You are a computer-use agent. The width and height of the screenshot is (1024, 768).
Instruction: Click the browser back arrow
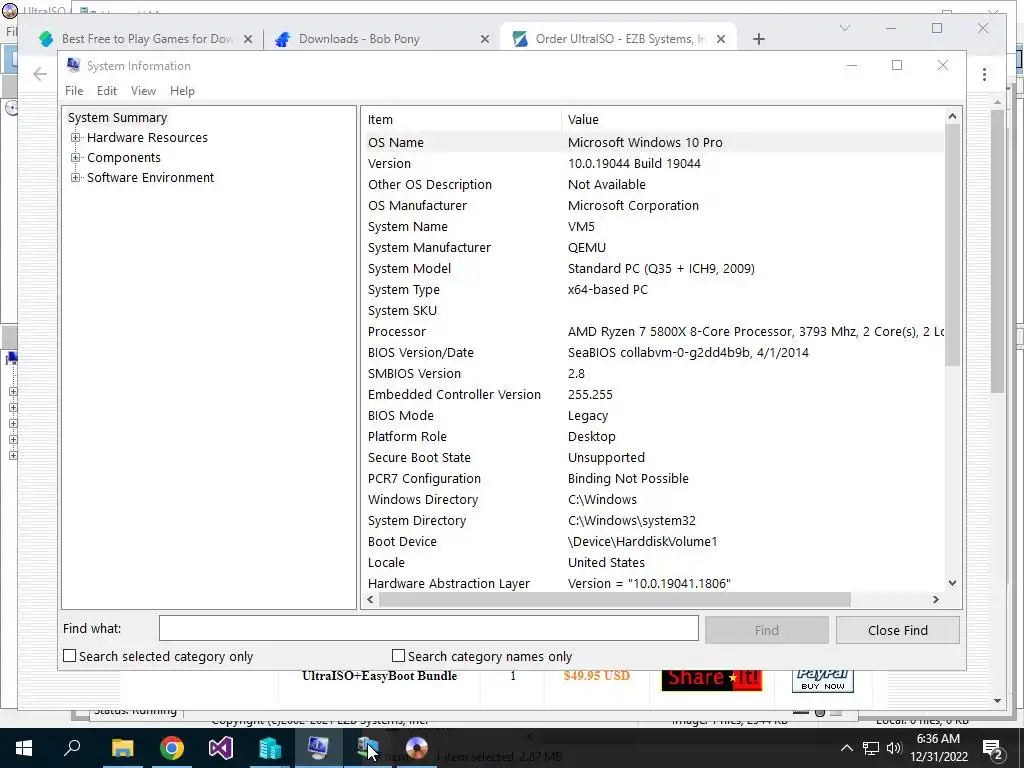pyautogui.click(x=40, y=74)
